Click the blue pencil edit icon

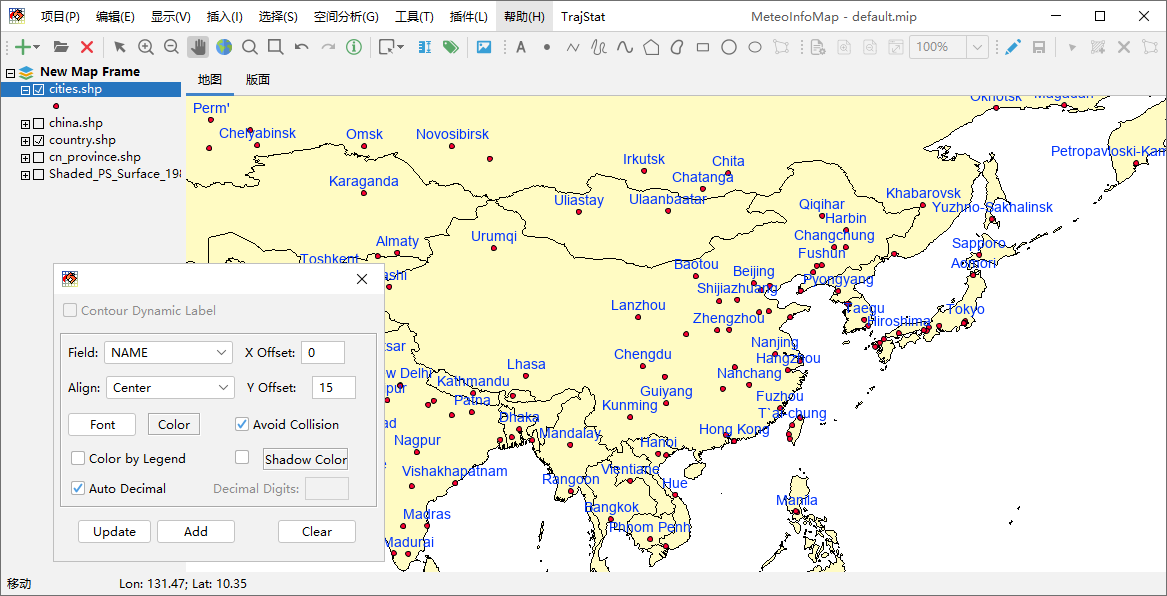point(1012,47)
